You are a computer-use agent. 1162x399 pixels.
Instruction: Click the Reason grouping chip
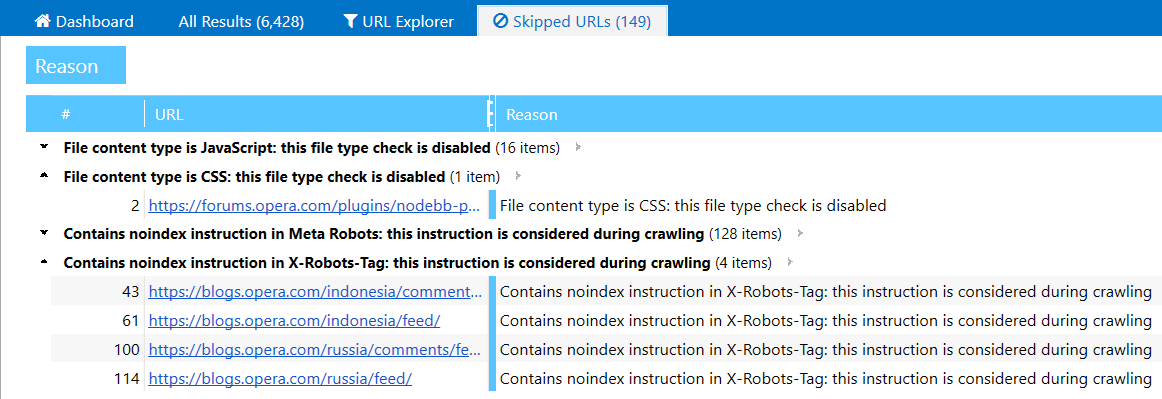[x=76, y=66]
